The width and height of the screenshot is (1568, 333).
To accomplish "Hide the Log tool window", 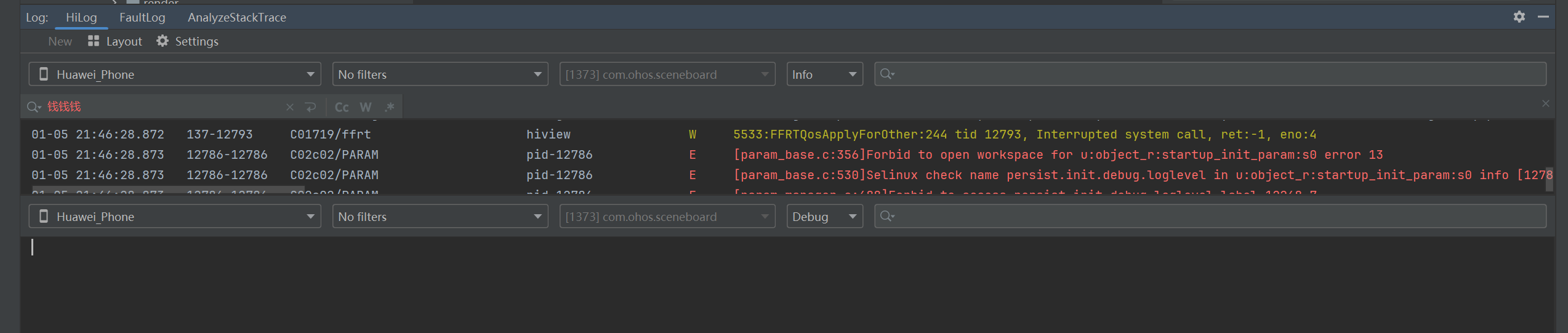I will (x=1542, y=17).
